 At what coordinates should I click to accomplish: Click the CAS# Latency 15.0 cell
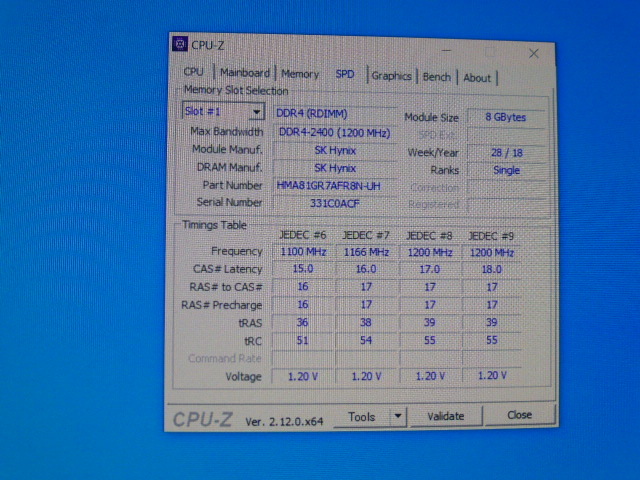(x=303, y=269)
